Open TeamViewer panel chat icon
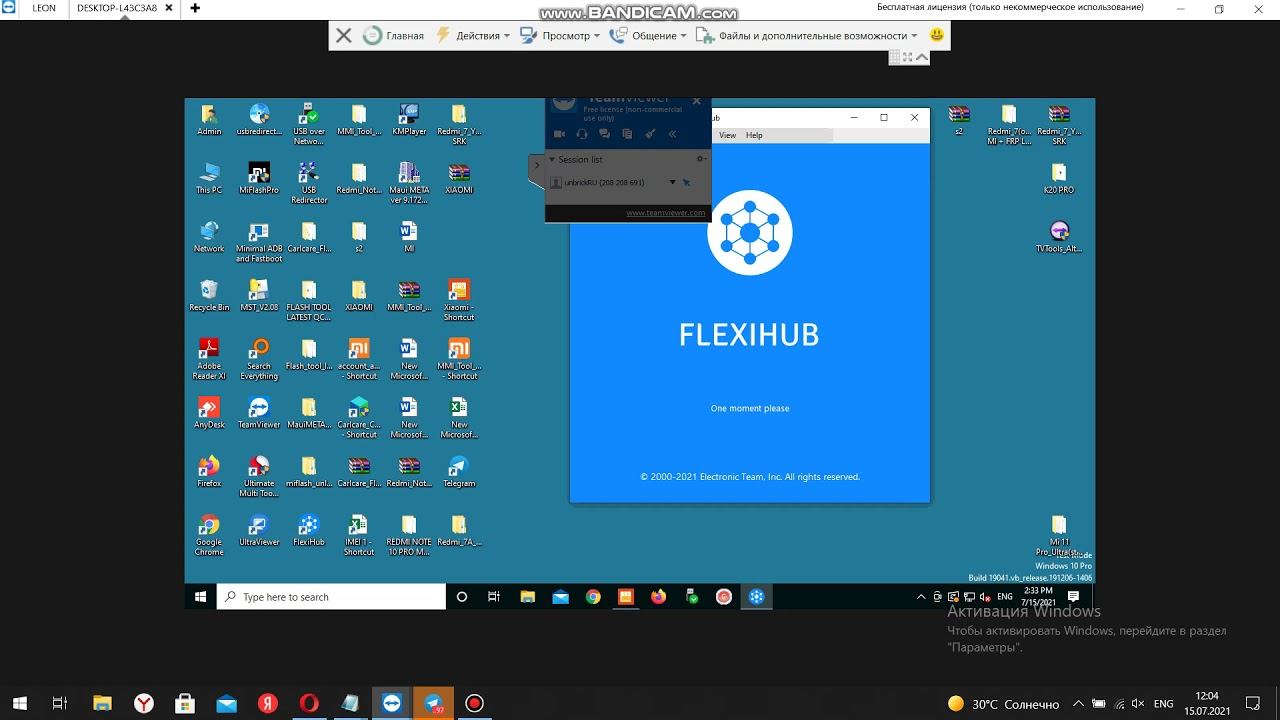The width and height of the screenshot is (1280, 720). pos(604,133)
